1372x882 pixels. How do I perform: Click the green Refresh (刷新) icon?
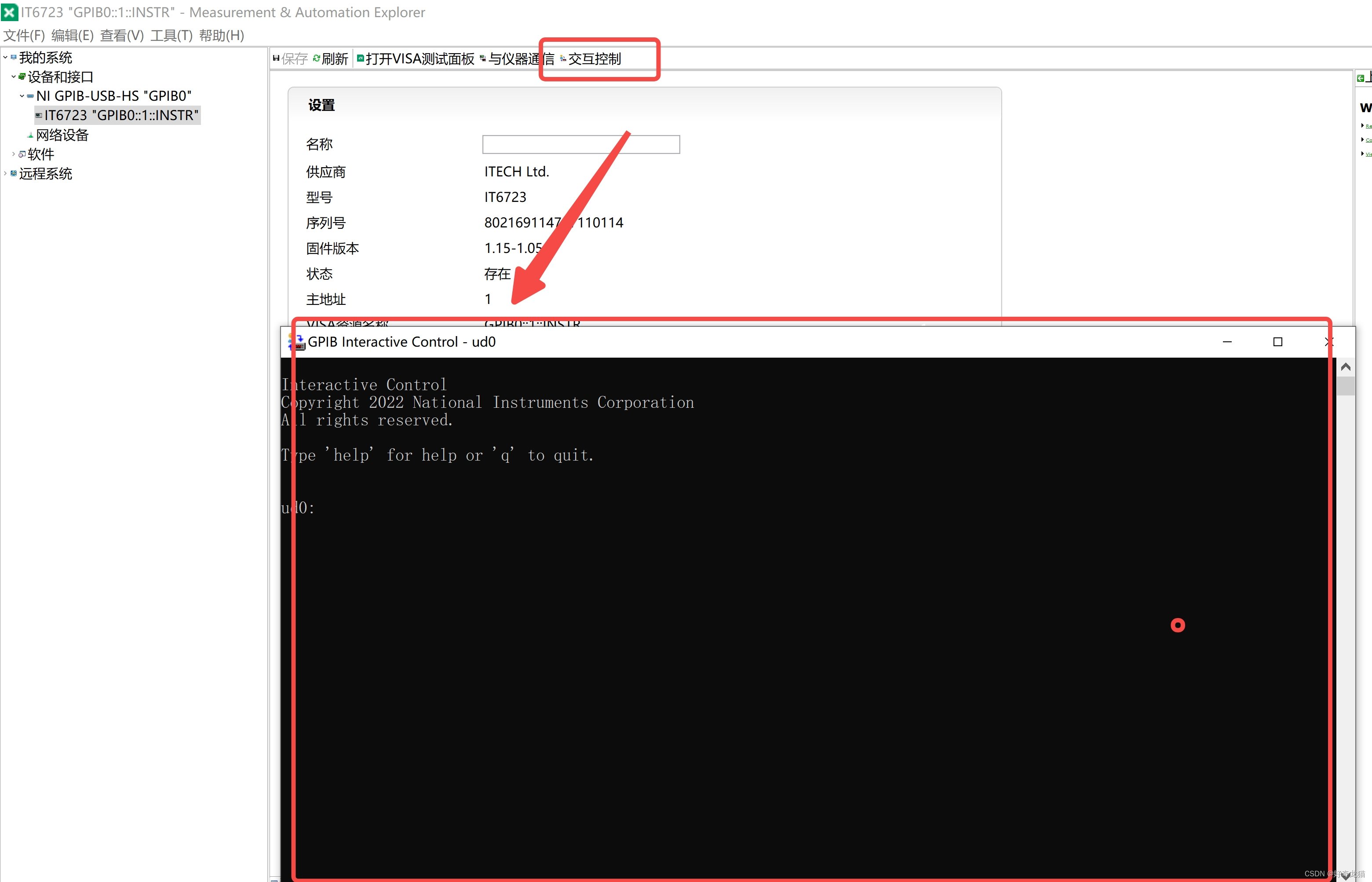tap(317, 58)
